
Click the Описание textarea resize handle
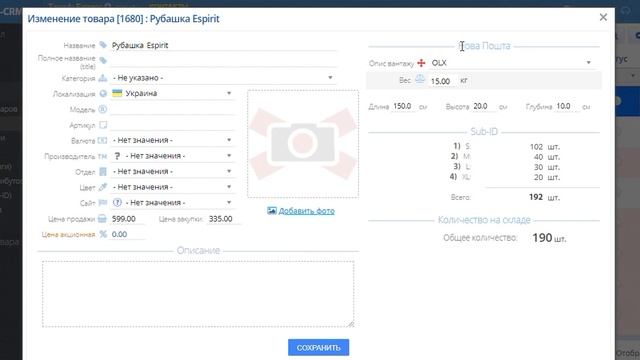click(351, 324)
